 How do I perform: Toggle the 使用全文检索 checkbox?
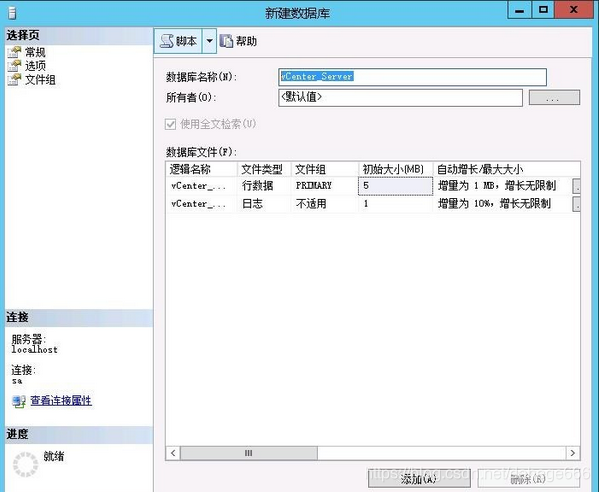tap(170, 124)
